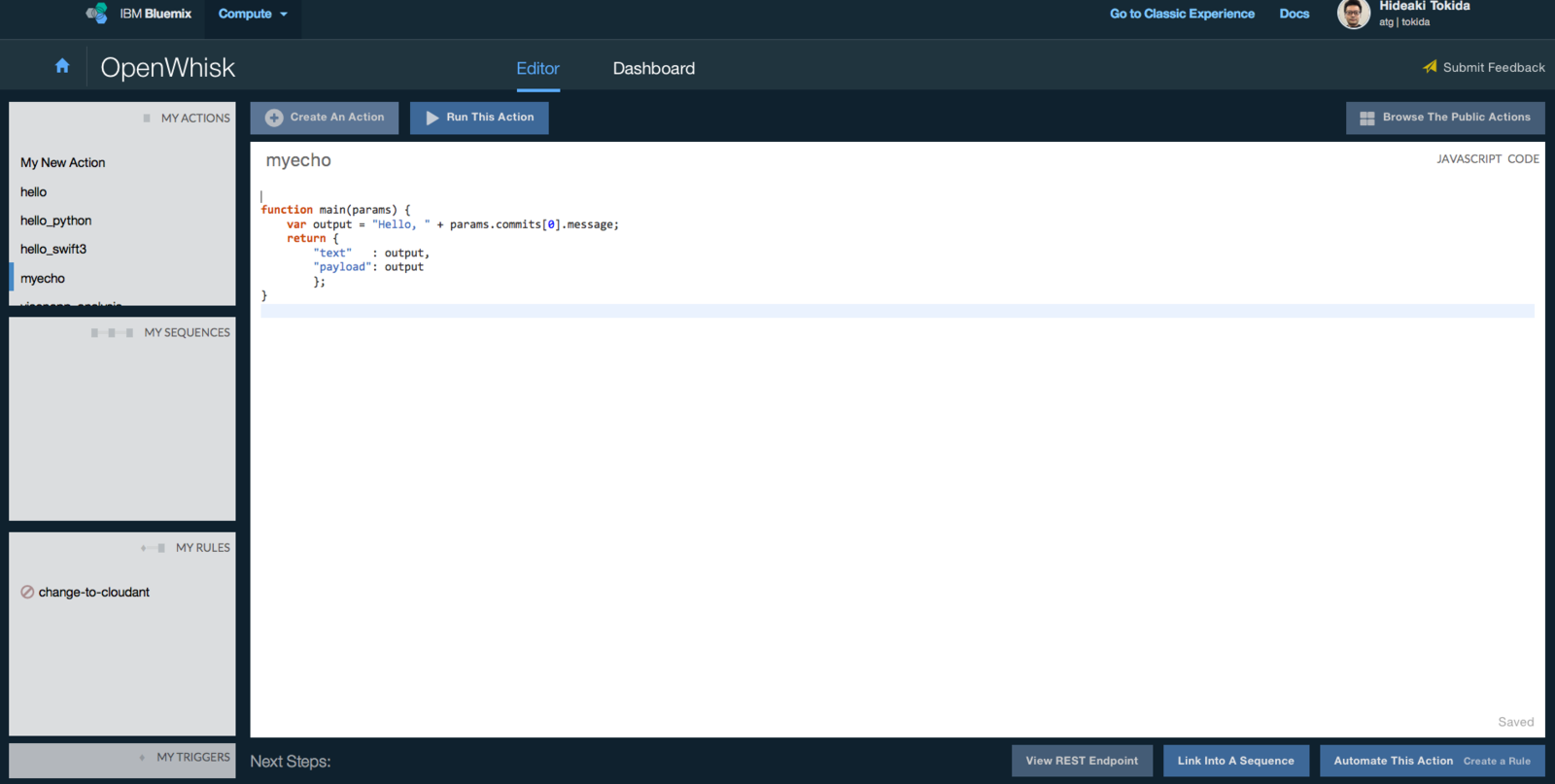The image size is (1555, 784).
Task: Click the MY ACTIONS header
Action: [195, 118]
